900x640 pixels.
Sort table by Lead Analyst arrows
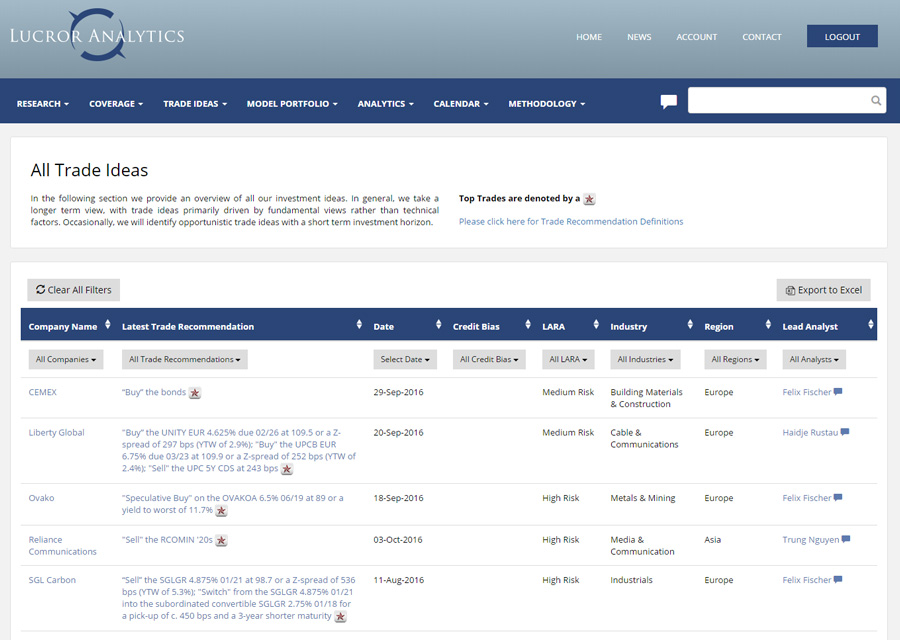click(871, 325)
